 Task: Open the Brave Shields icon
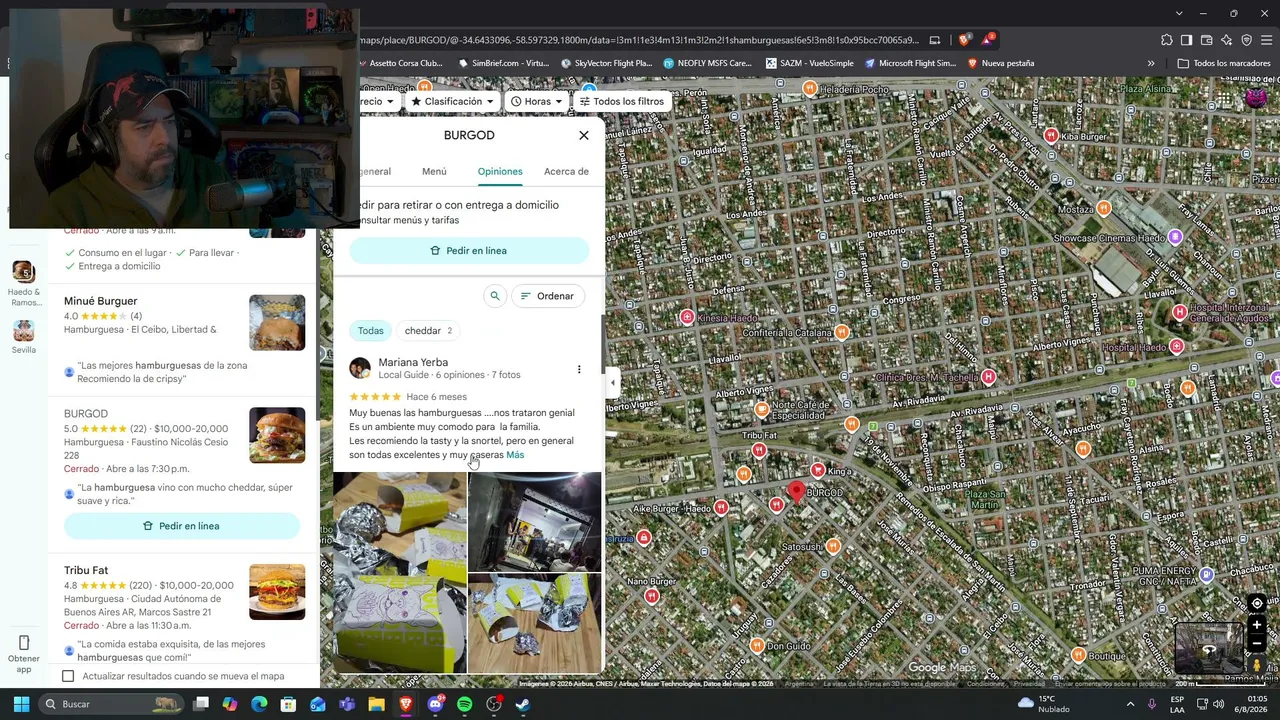[x=964, y=40]
